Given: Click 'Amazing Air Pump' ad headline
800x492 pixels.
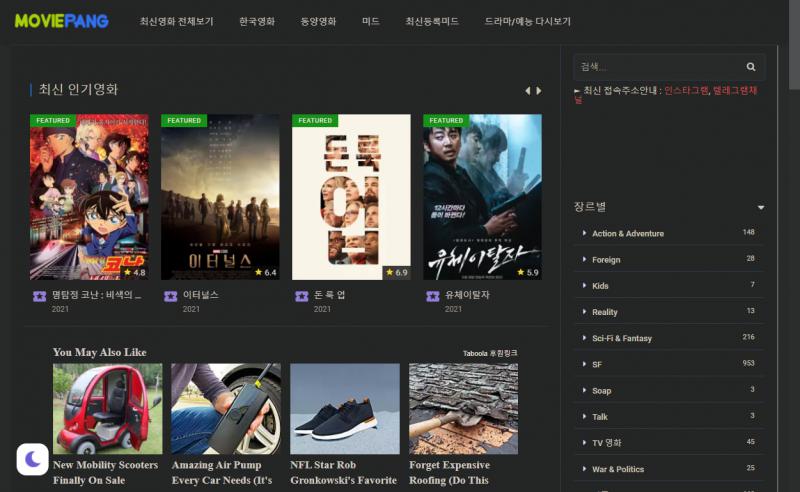Looking at the screenshot, I should coord(222,473).
